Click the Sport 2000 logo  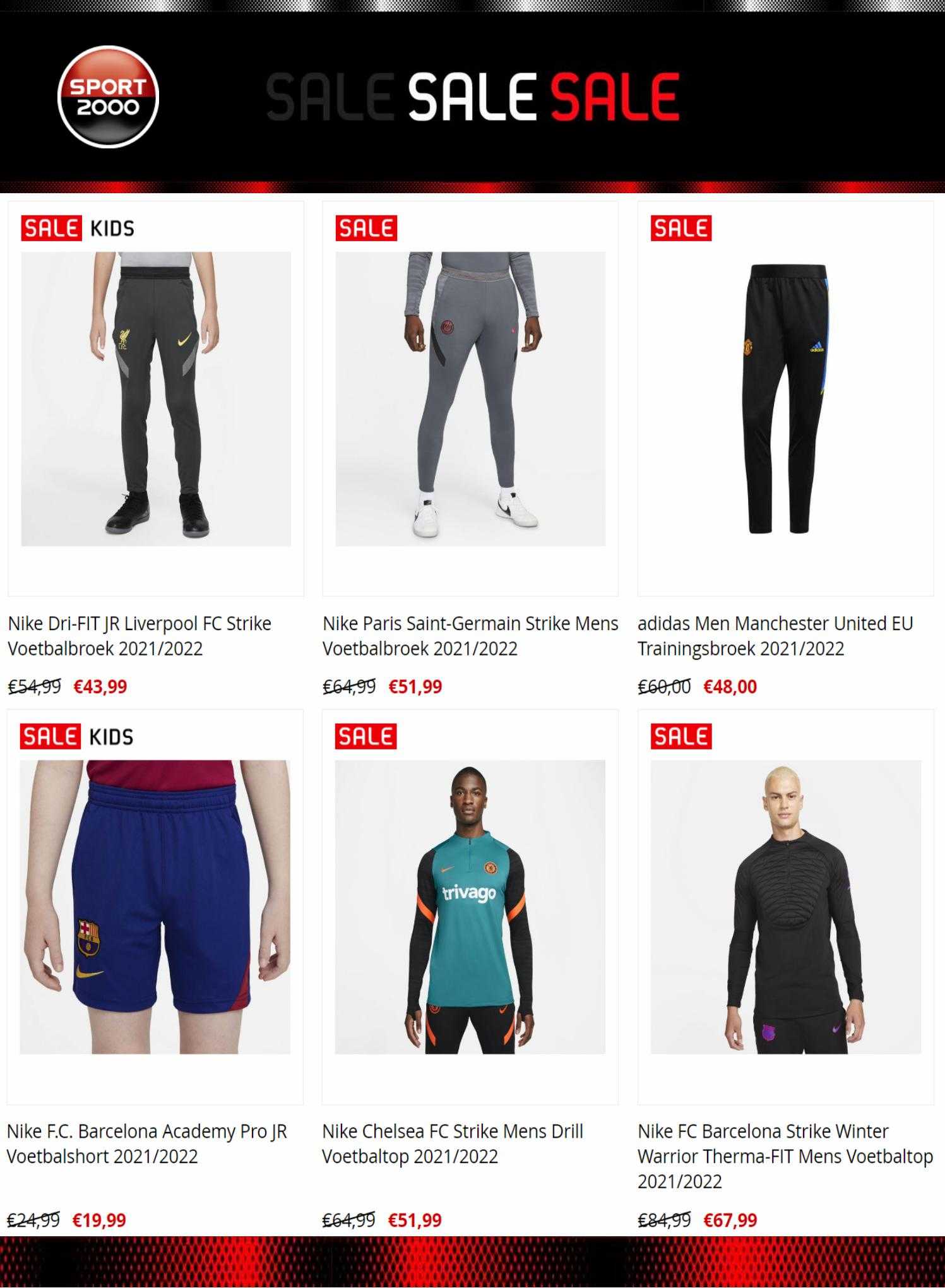pos(108,97)
